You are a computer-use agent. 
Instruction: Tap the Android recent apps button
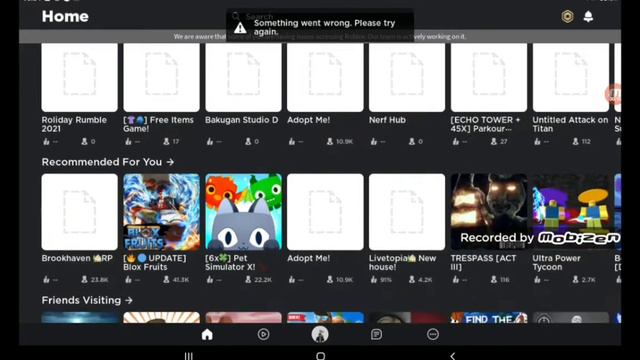point(188,356)
